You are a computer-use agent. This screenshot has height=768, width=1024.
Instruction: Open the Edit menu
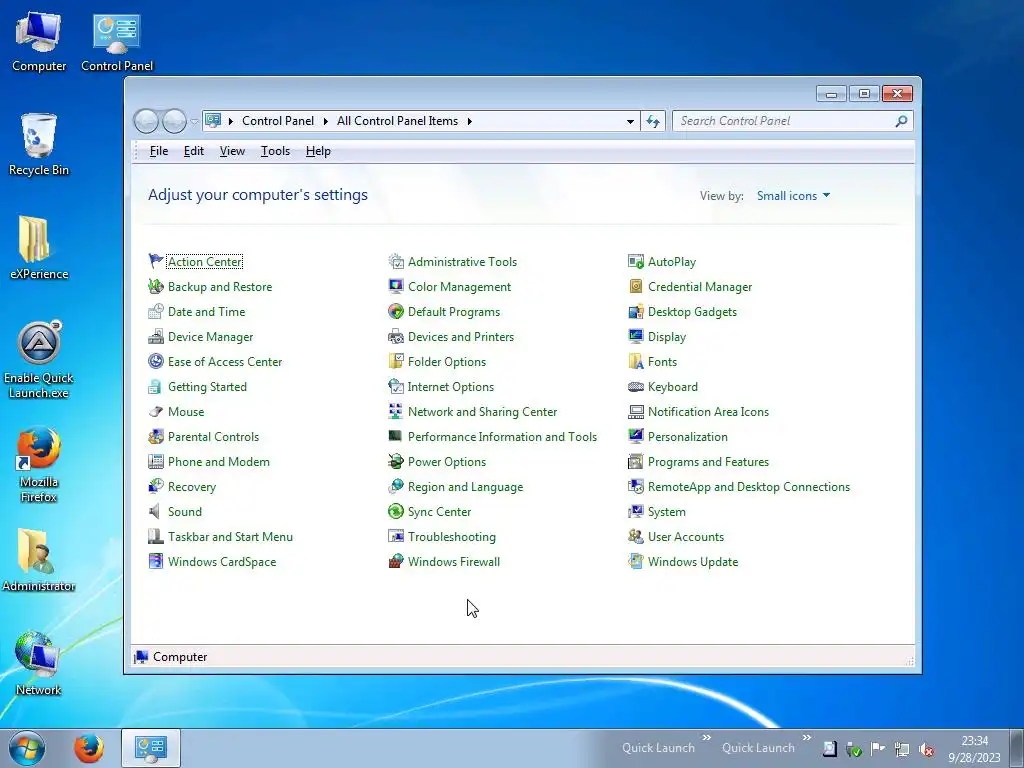[193, 151]
